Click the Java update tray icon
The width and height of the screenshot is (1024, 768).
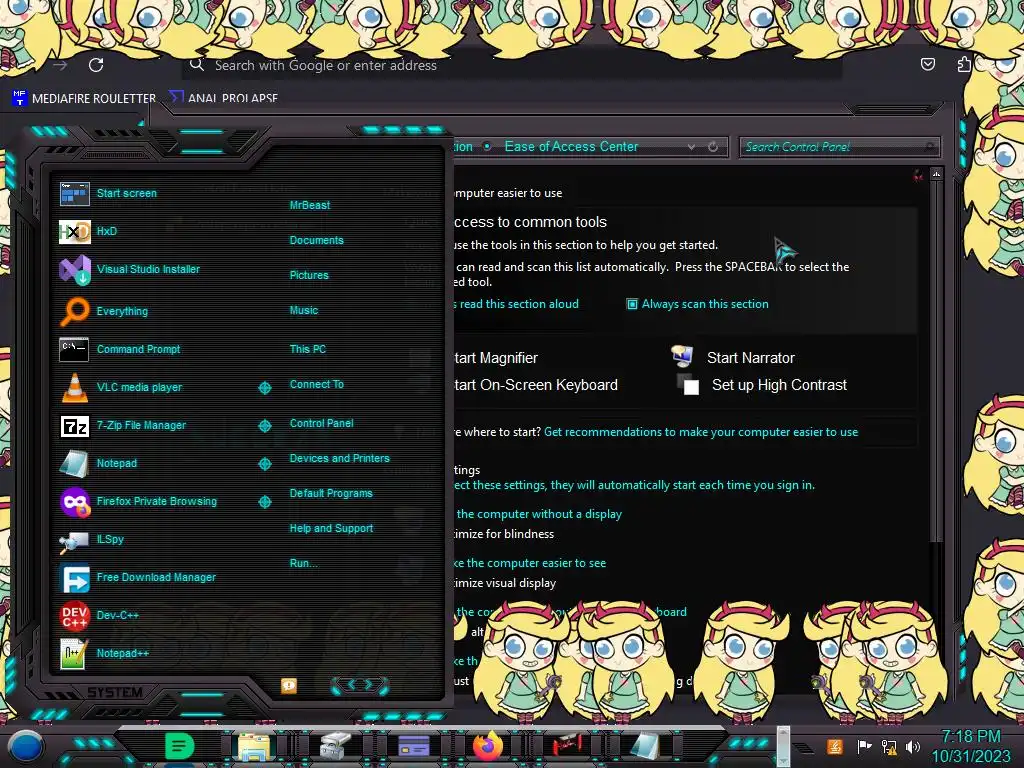835,746
